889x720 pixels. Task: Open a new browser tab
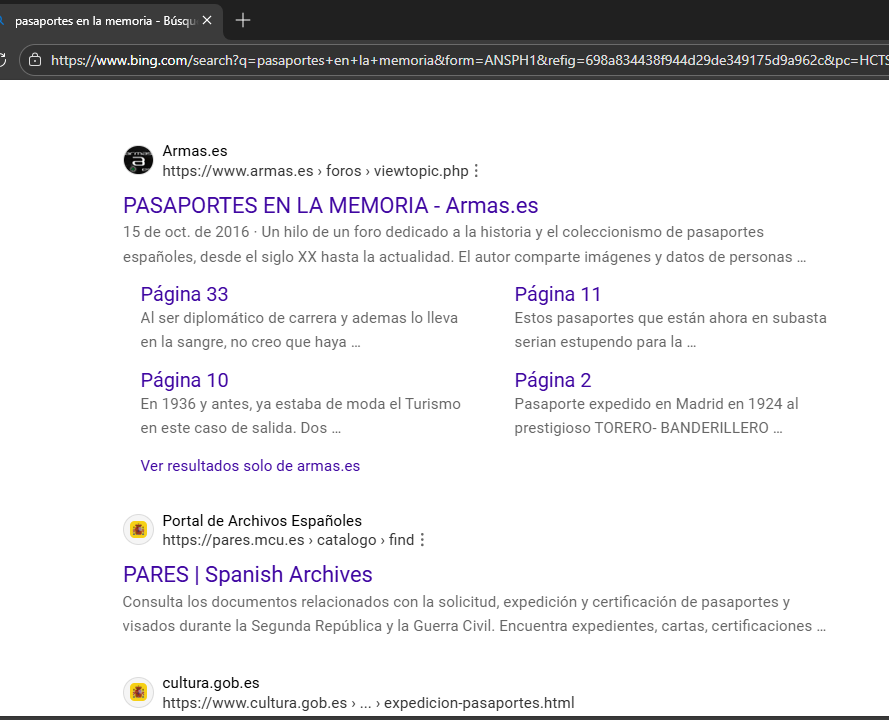tap(243, 20)
